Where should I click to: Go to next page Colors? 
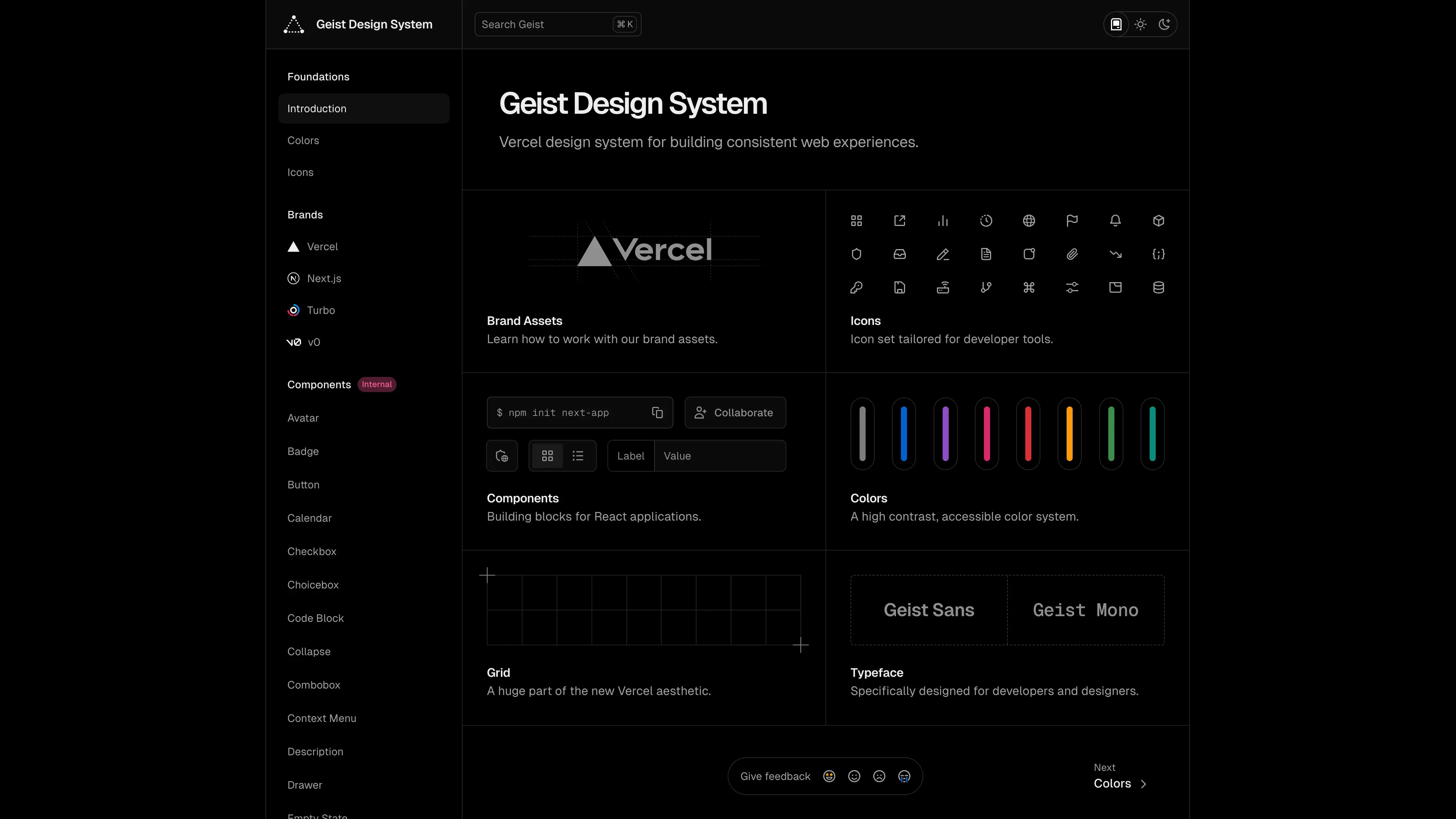(x=1120, y=776)
